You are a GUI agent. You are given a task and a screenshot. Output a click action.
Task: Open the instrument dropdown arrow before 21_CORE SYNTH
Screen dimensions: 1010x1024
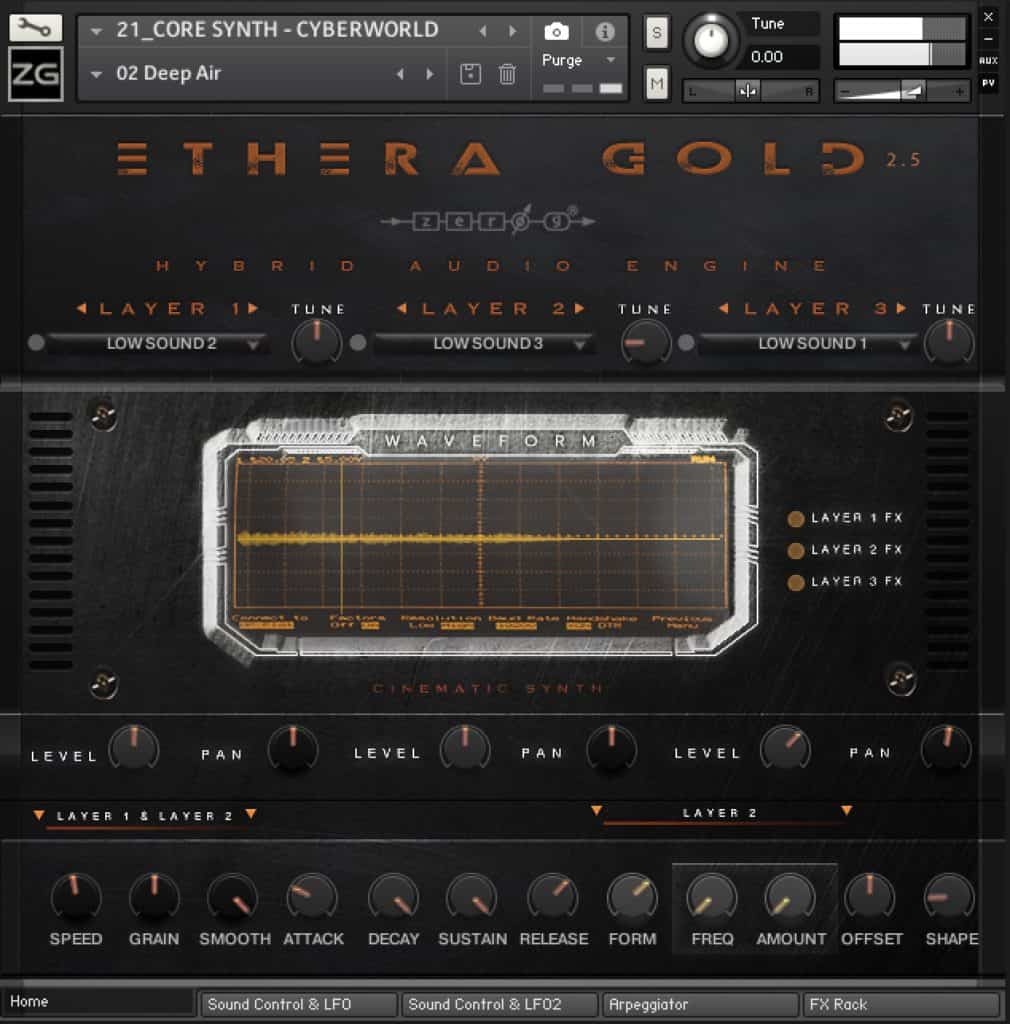[x=96, y=31]
